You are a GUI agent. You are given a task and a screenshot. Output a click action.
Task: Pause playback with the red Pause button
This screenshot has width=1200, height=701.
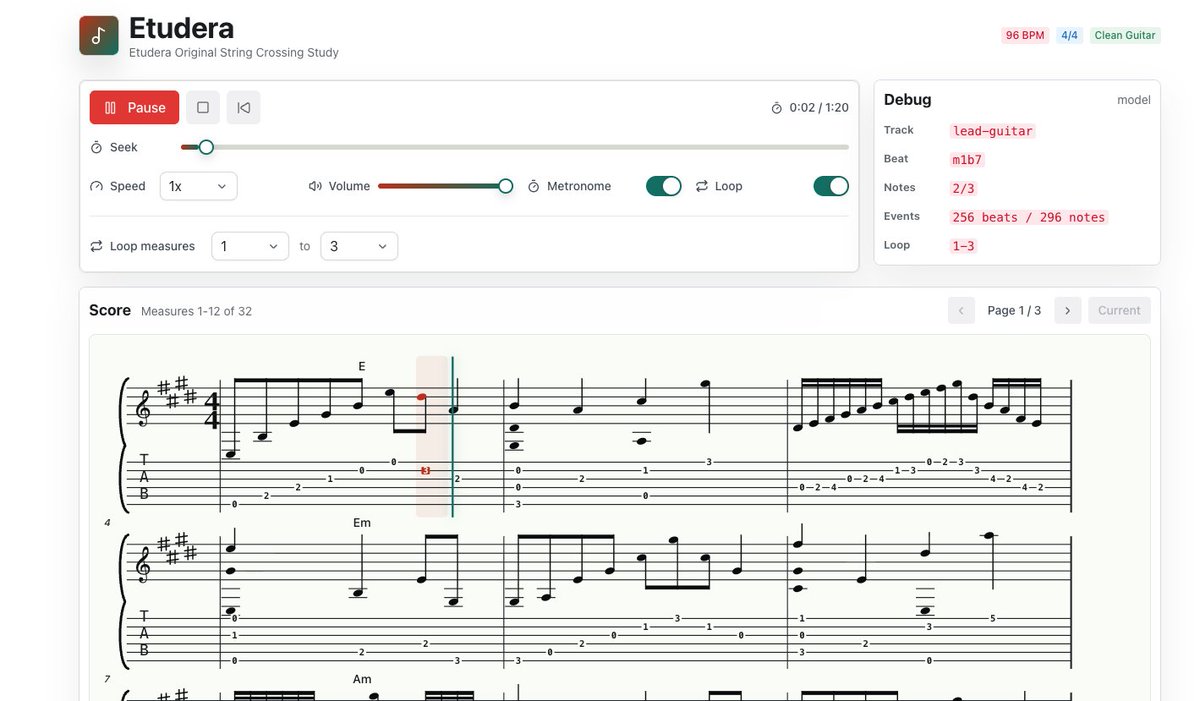coord(135,108)
